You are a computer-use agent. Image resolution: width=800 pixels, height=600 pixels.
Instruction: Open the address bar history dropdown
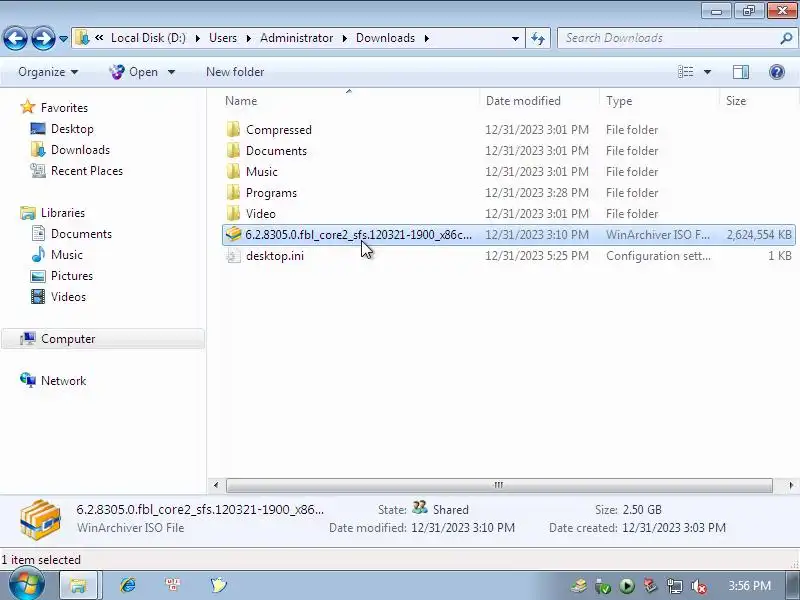[x=515, y=38]
